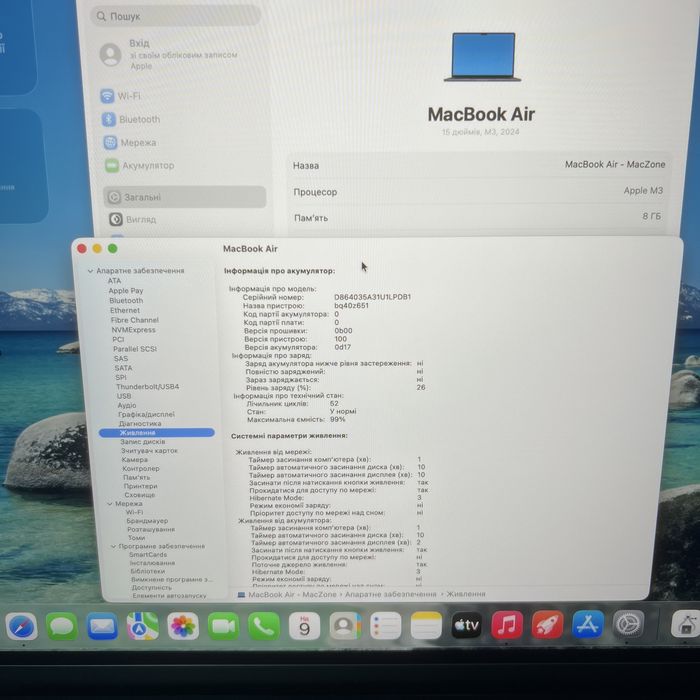Open Calendar showing date 9
The height and width of the screenshot is (700, 700).
304,626
